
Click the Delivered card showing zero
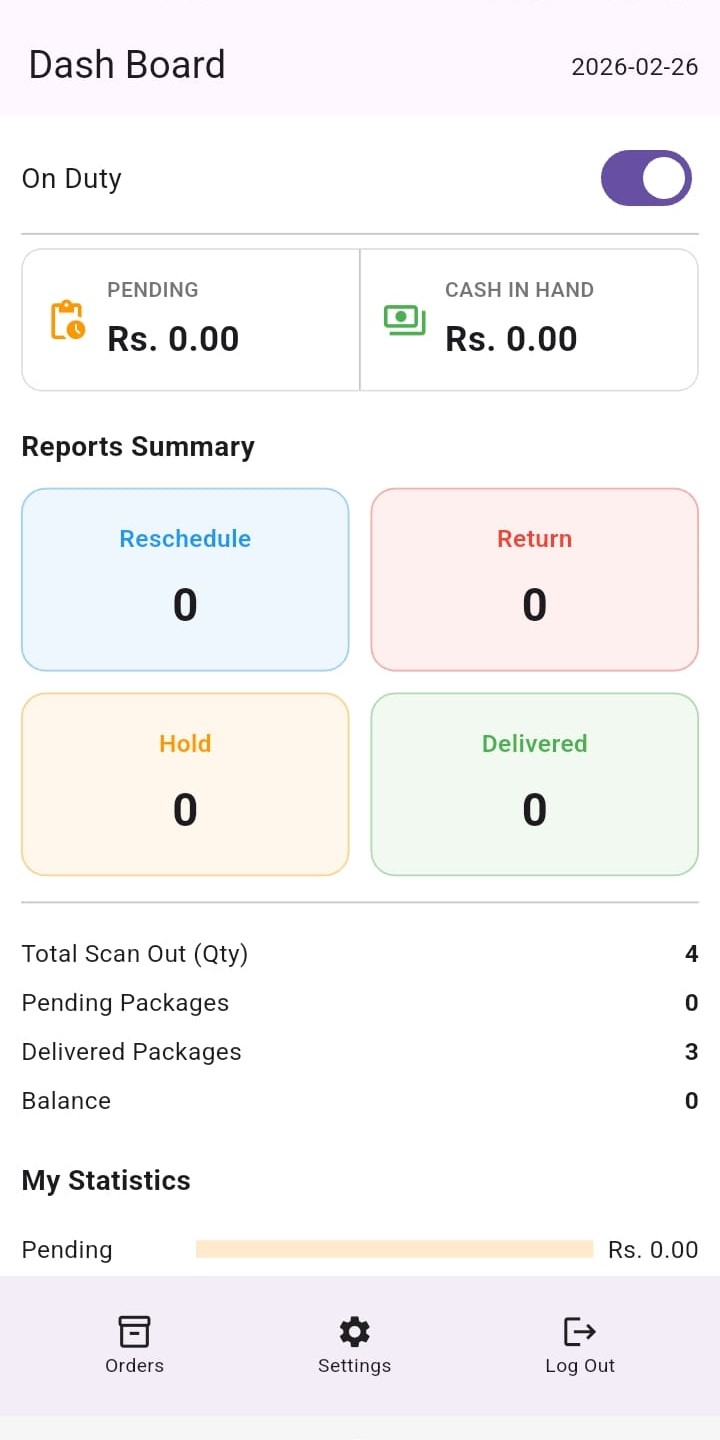(534, 783)
